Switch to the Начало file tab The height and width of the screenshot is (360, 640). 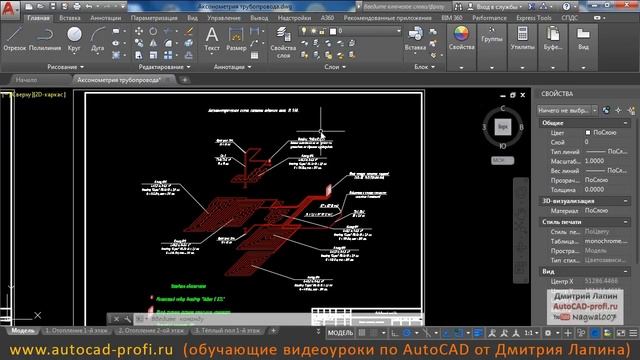pos(27,80)
